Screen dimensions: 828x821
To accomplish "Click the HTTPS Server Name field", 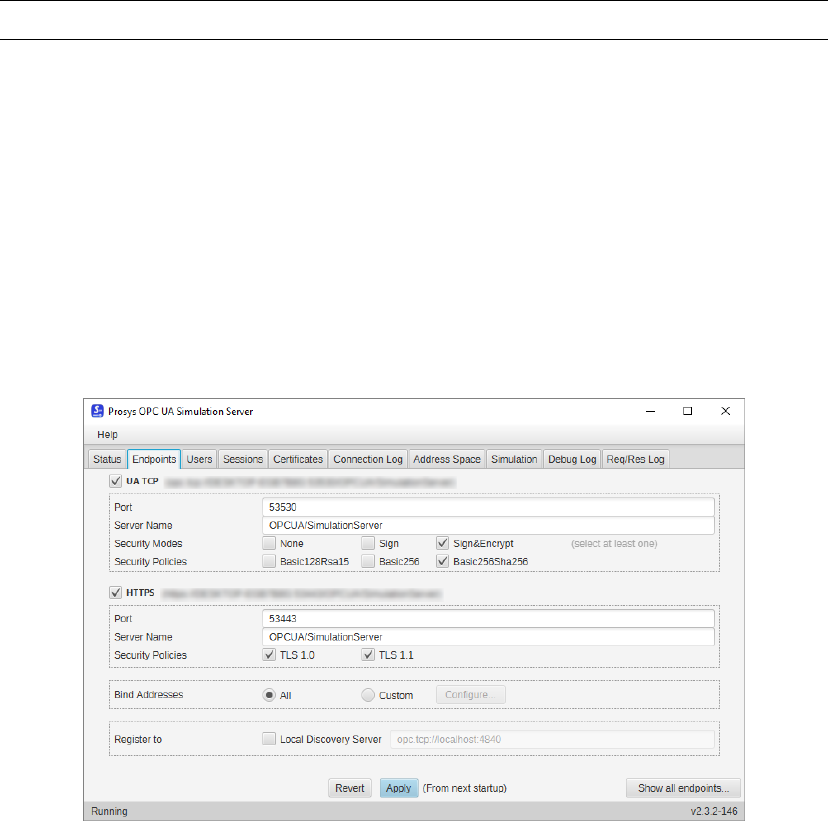I will click(488, 637).
